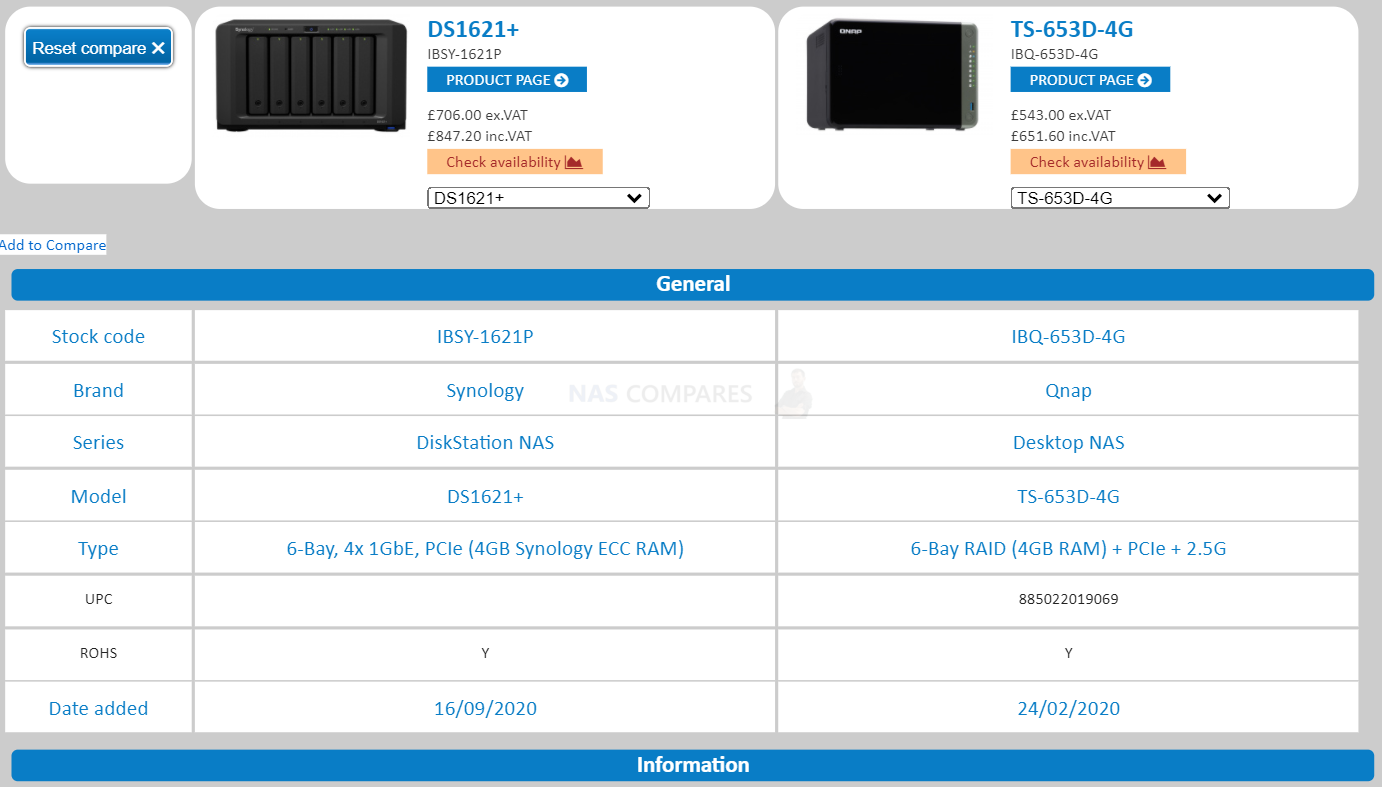
Task: Select the UPC value 885022019069
Action: pyautogui.click(x=1068, y=600)
